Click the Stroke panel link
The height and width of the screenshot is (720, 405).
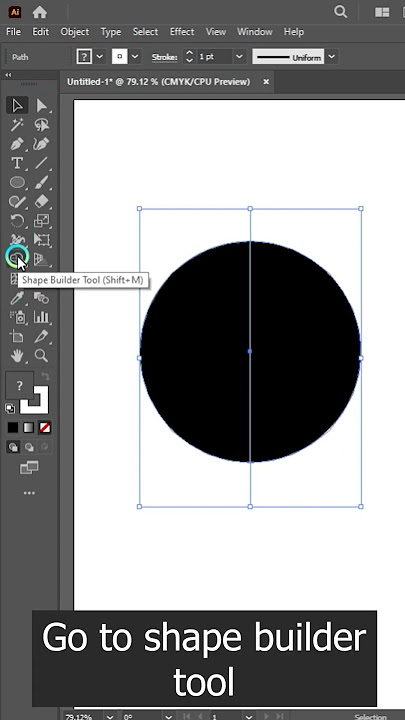click(x=164, y=57)
